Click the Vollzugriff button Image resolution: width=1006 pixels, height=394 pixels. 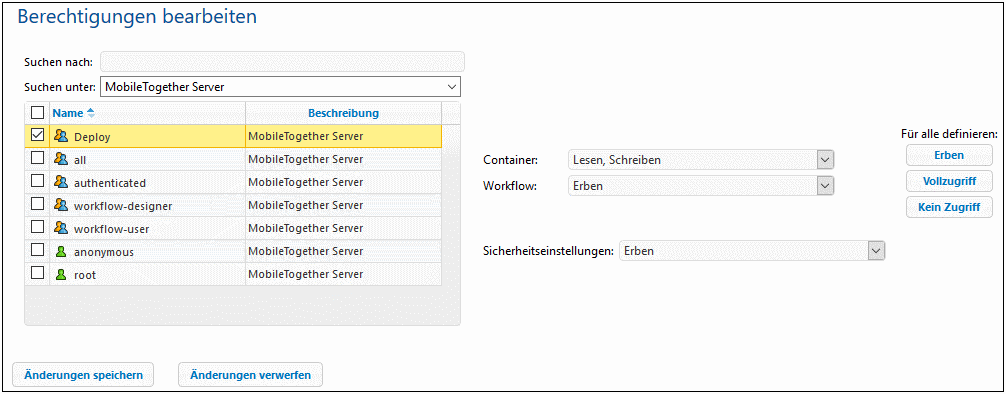pyautogui.click(x=950, y=181)
